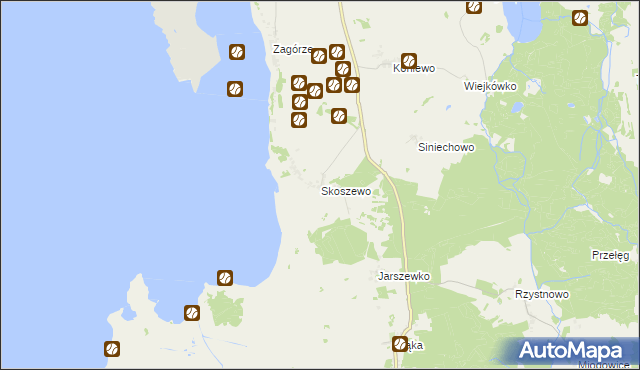Click the Przełęg label
The image size is (640, 370).
coord(611,255)
